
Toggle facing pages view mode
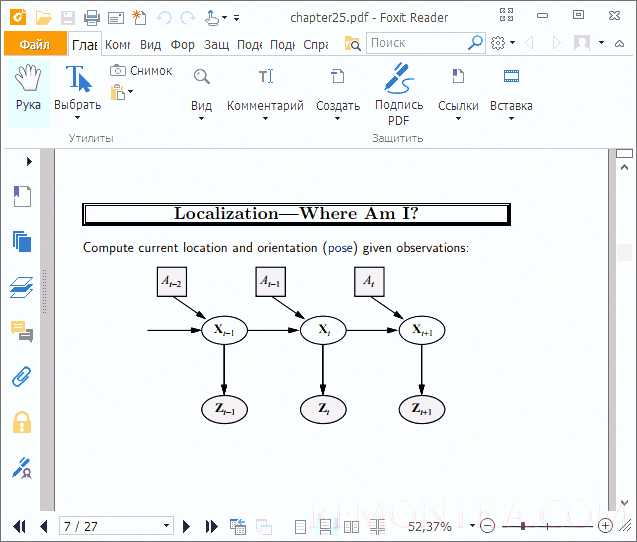tap(351, 527)
